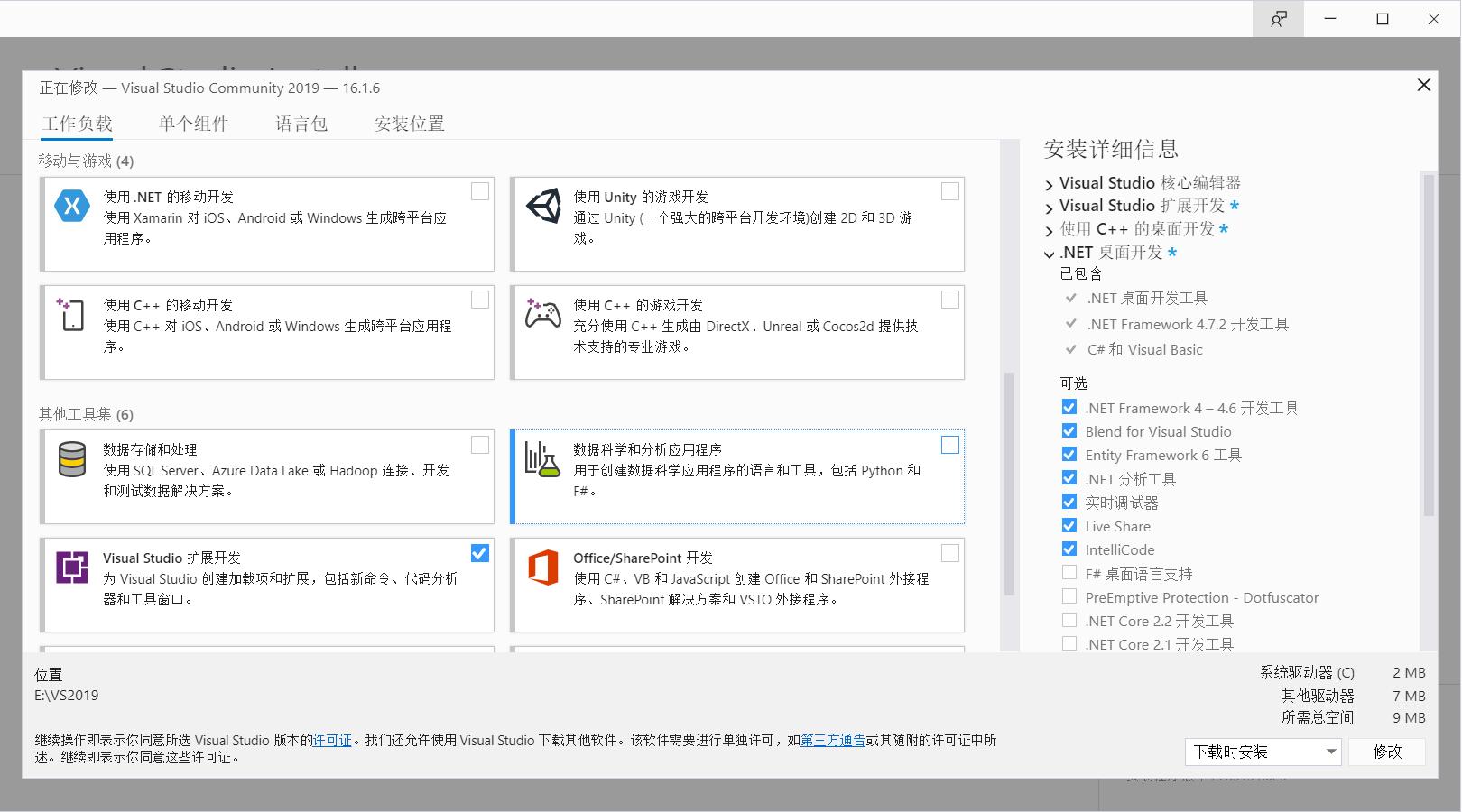Screen dimensions: 1462x812
Task: Click the 安装详细信息 heading
Action: [x=1111, y=149]
